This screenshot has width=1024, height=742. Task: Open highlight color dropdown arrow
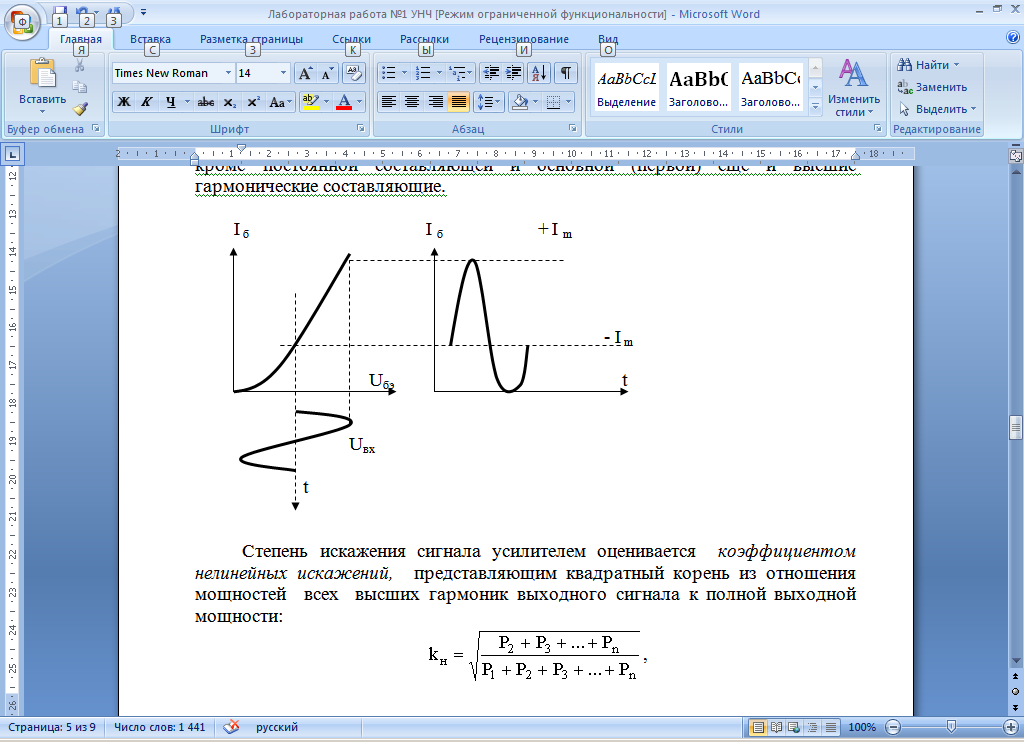(x=327, y=102)
